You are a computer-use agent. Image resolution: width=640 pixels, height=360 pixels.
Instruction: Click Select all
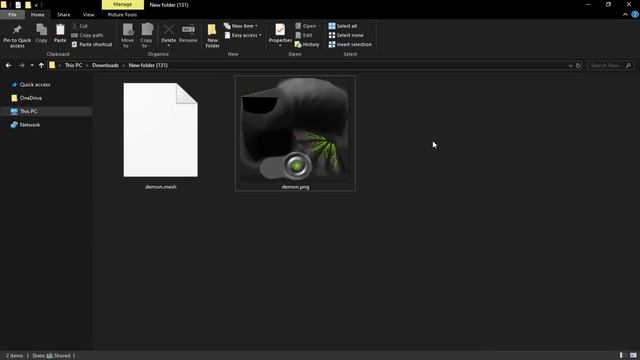click(x=342, y=26)
